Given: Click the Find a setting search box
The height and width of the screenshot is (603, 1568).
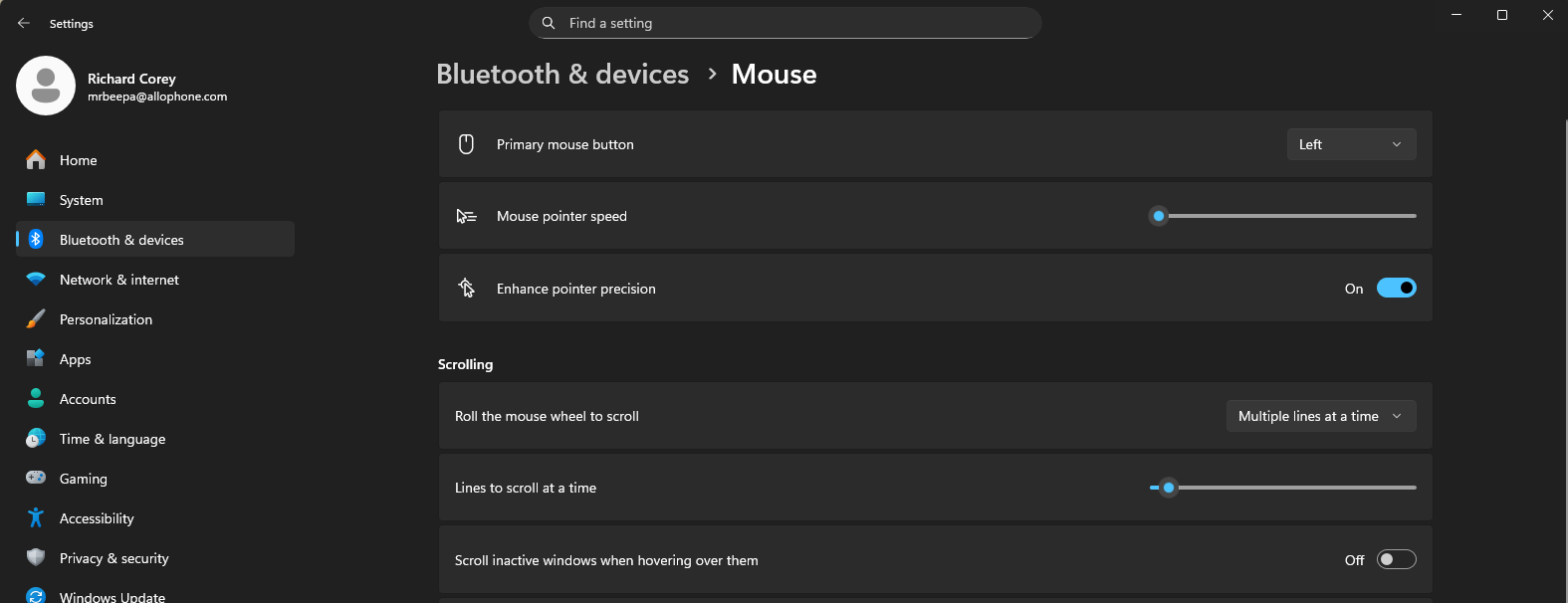Looking at the screenshot, I should point(784,23).
